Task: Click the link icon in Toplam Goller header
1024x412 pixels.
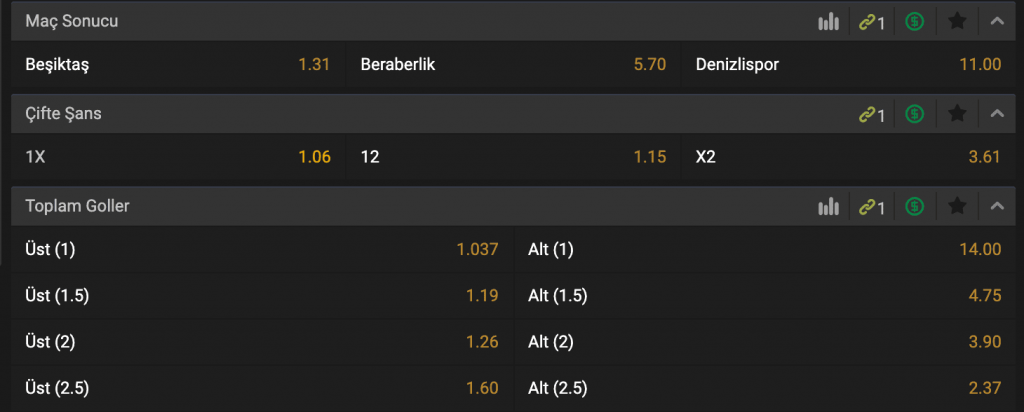Action: pyautogui.click(x=871, y=207)
